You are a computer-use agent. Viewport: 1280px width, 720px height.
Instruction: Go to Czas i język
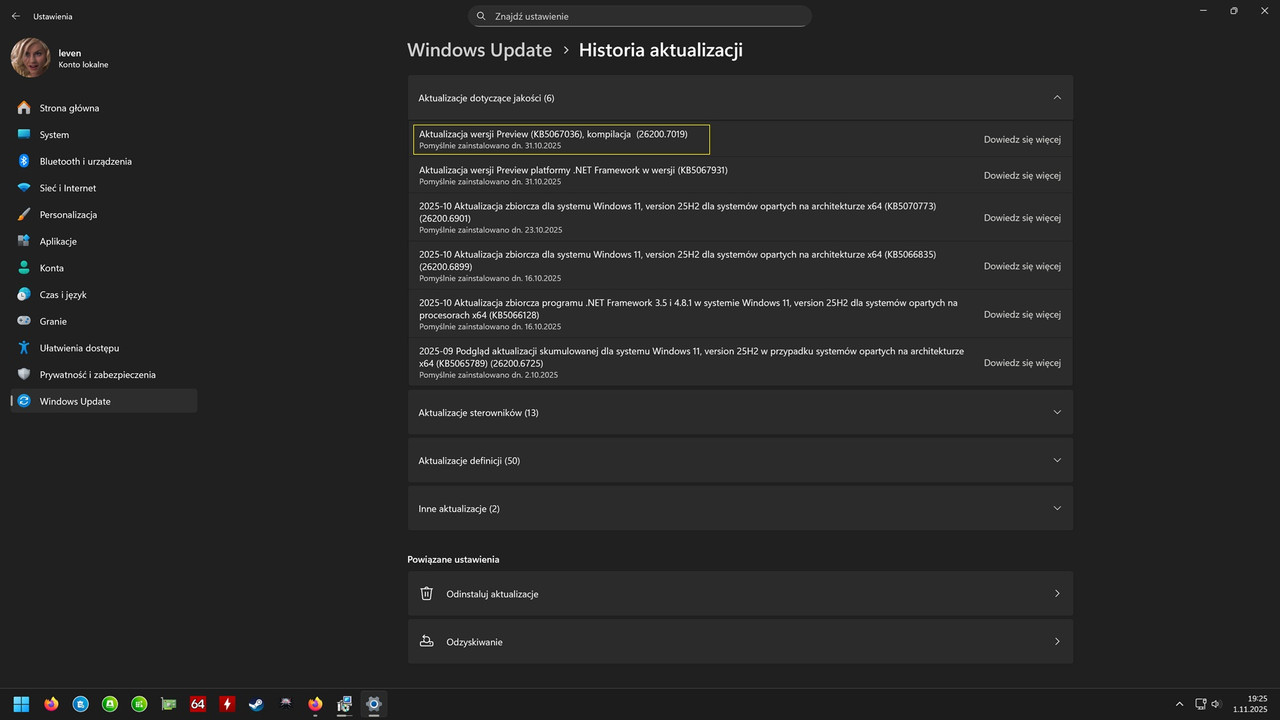coord(104,294)
